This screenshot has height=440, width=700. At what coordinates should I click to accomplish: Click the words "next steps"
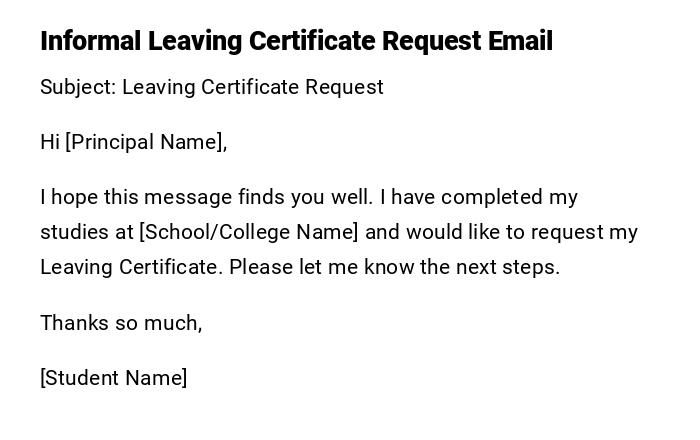point(509,267)
